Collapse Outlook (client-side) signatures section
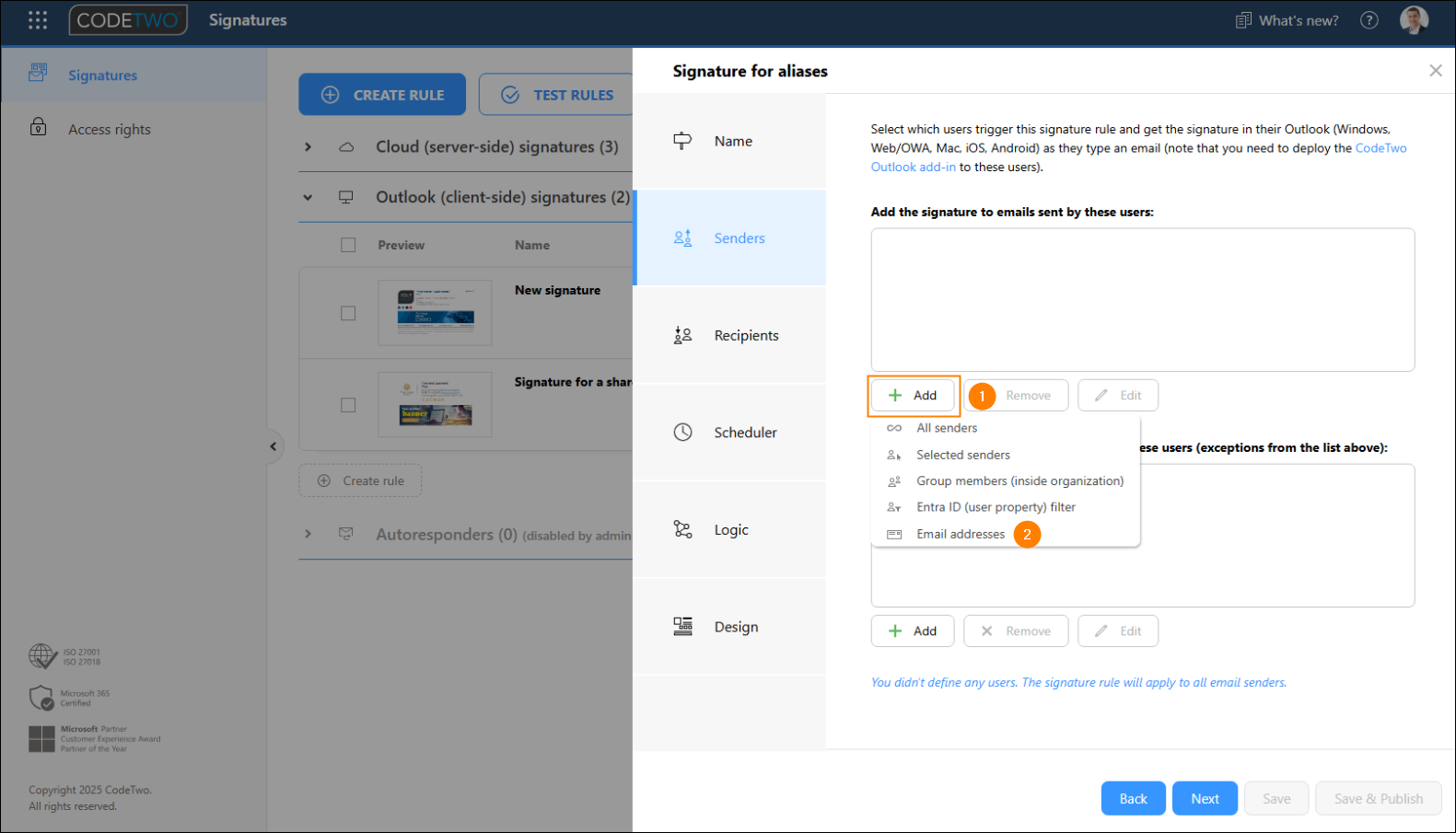This screenshot has height=833, width=1456. point(308,197)
